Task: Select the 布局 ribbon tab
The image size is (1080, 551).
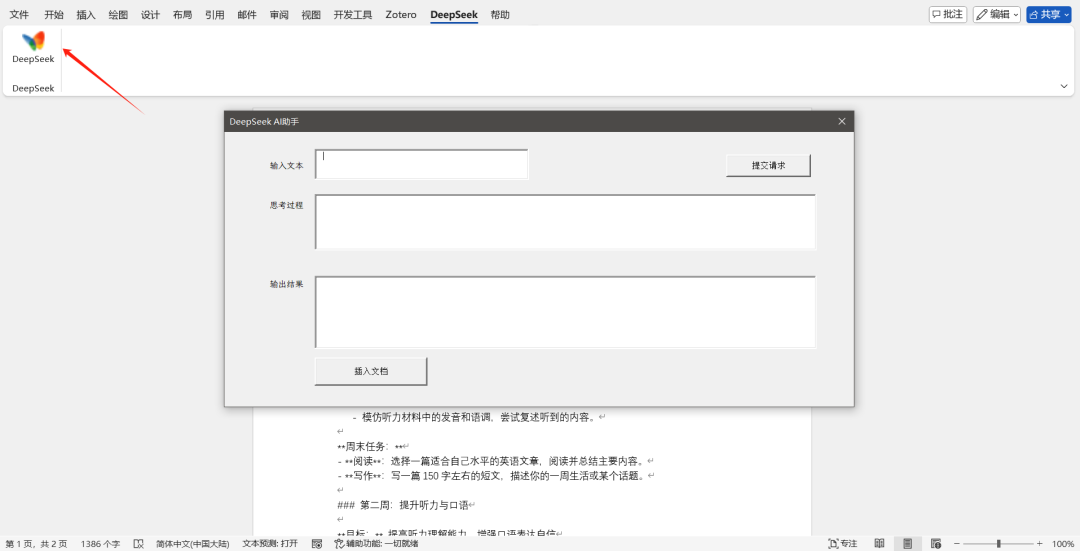Action: 183,14
